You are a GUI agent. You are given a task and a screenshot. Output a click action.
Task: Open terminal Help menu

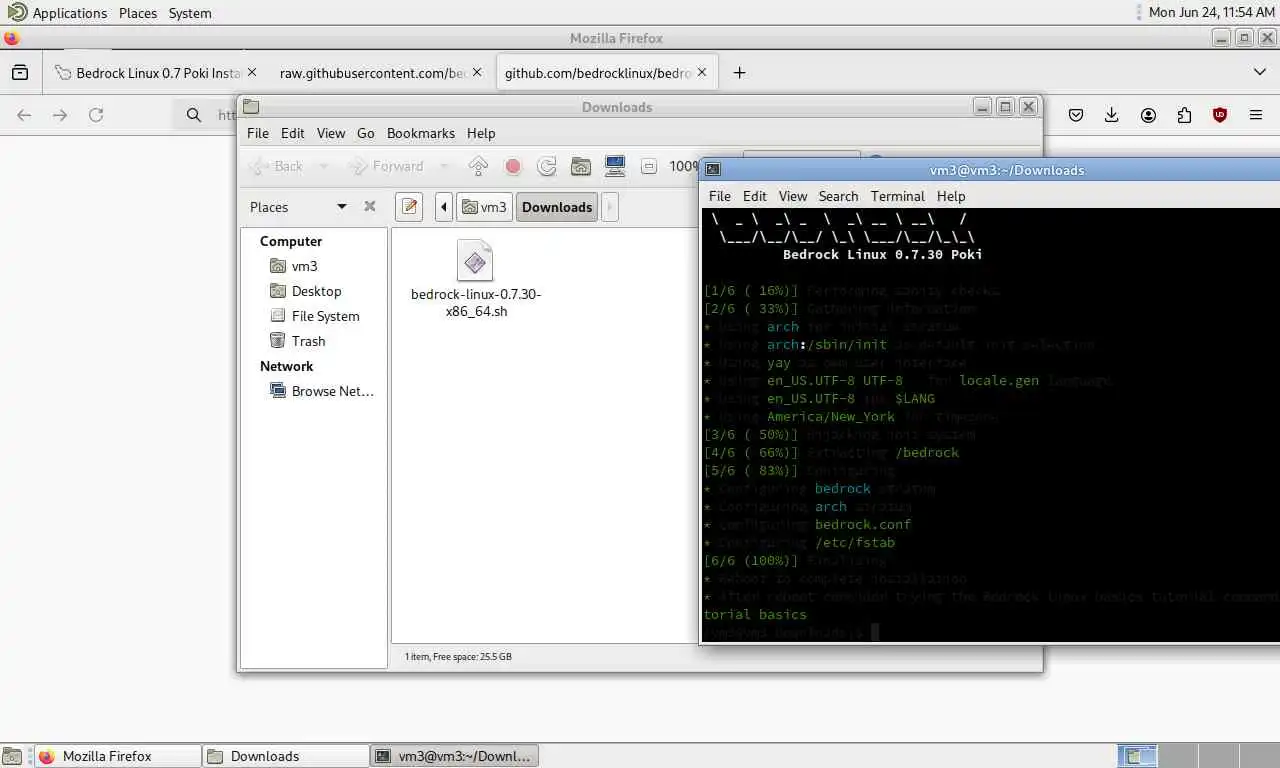[x=951, y=196]
